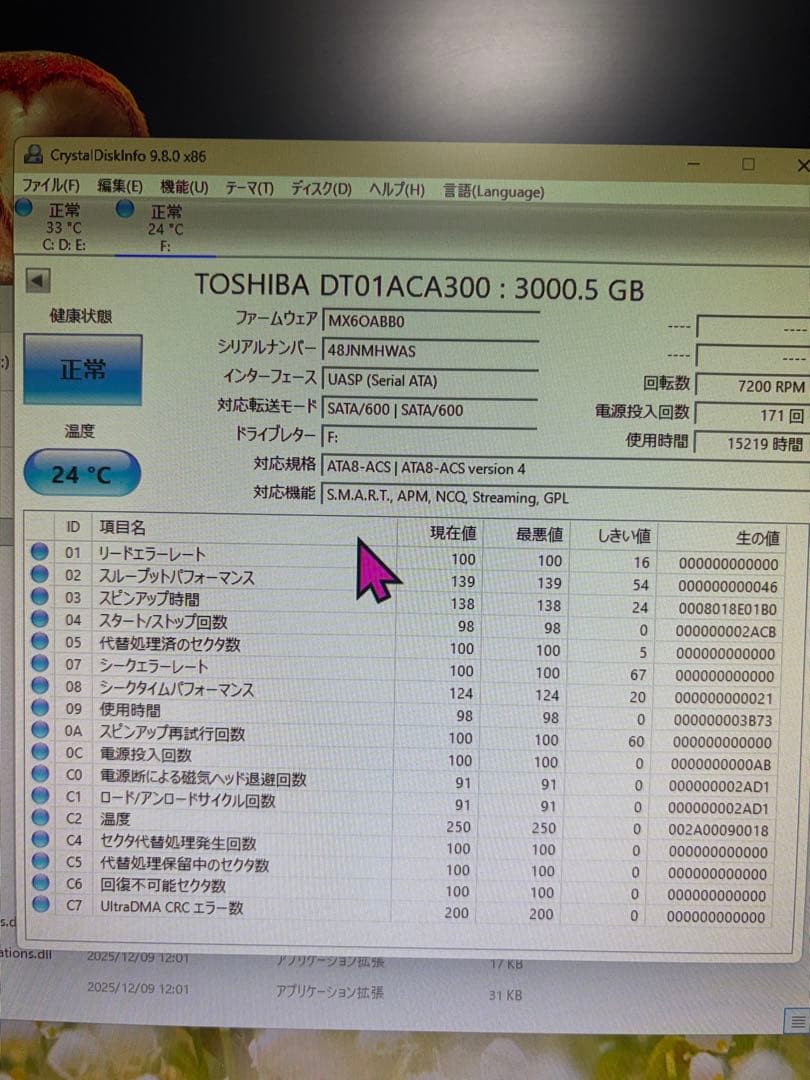810x1080 pixels.
Task: Click the status icon for ID C6
Action: coord(40,882)
